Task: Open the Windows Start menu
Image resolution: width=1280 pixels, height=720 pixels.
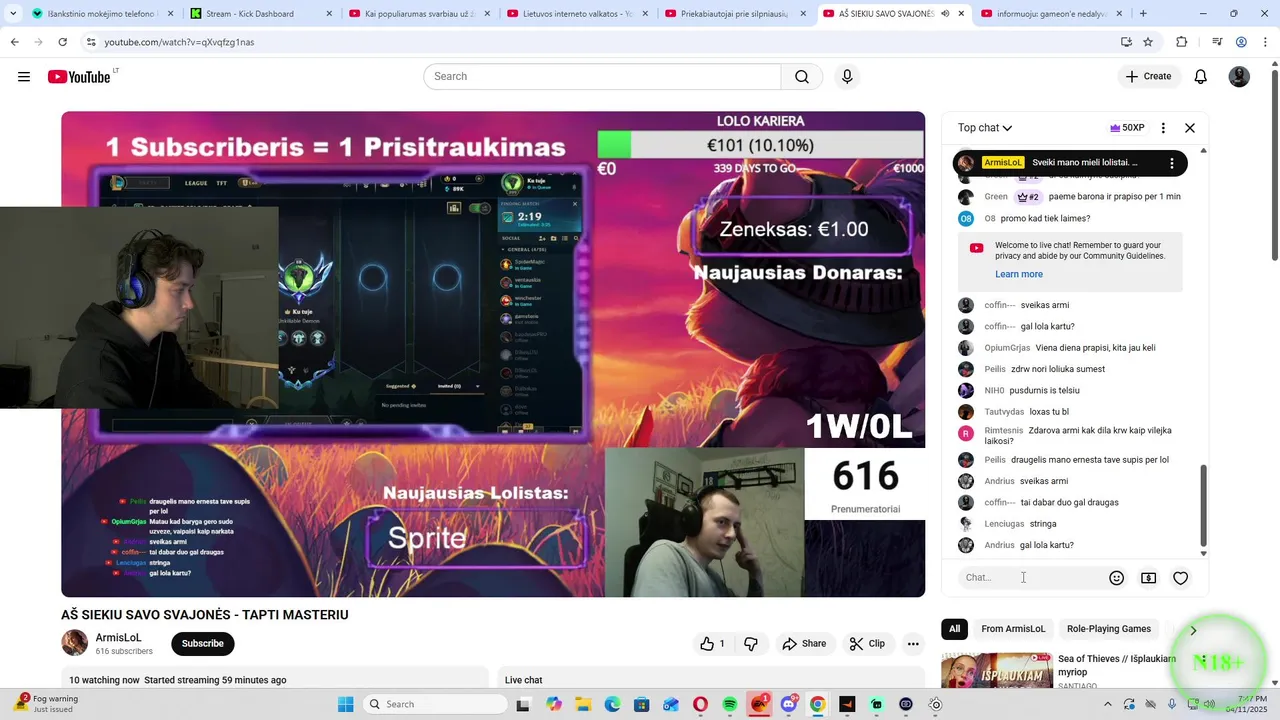Action: (x=346, y=704)
